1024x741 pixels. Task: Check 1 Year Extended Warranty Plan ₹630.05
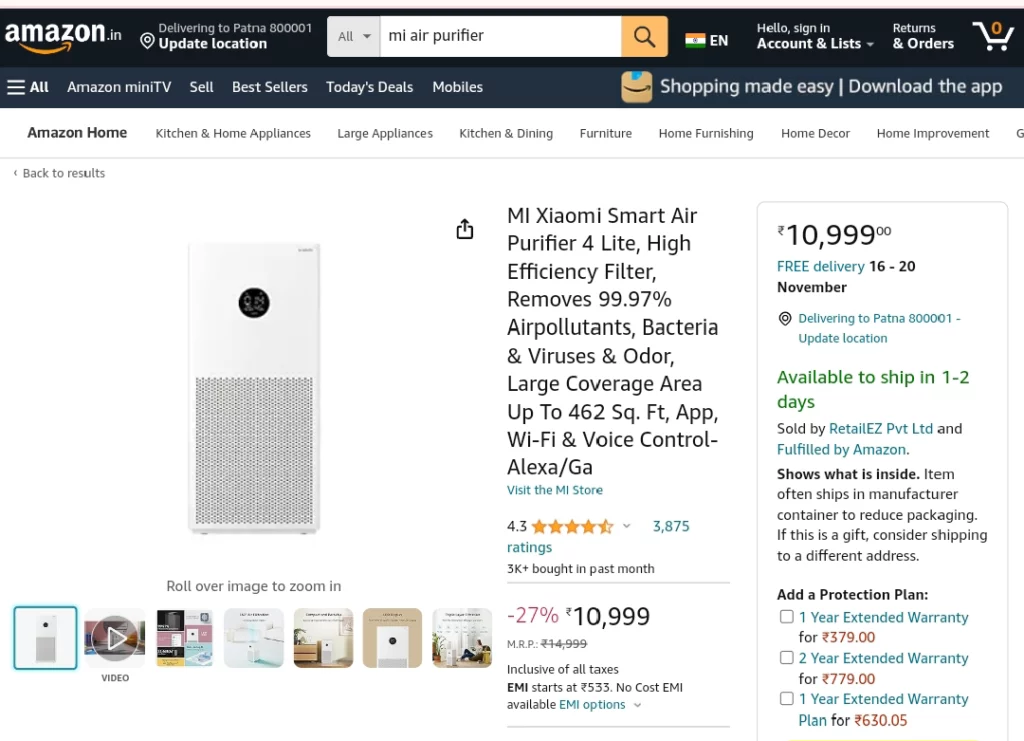[787, 699]
